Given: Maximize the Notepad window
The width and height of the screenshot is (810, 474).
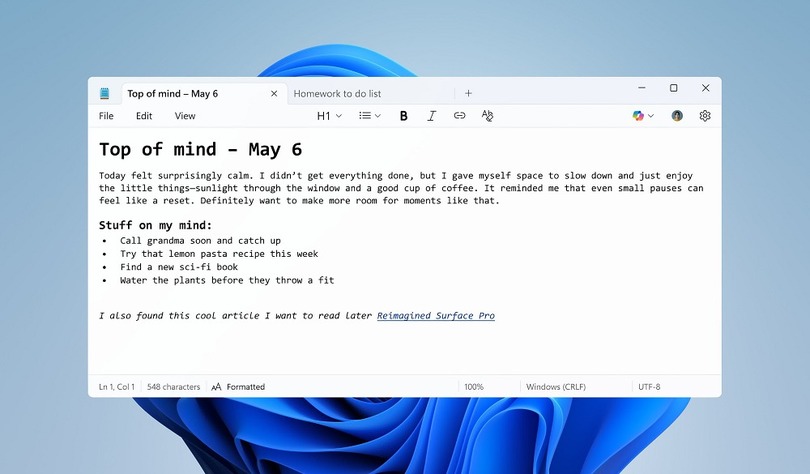Looking at the screenshot, I should tap(674, 88).
